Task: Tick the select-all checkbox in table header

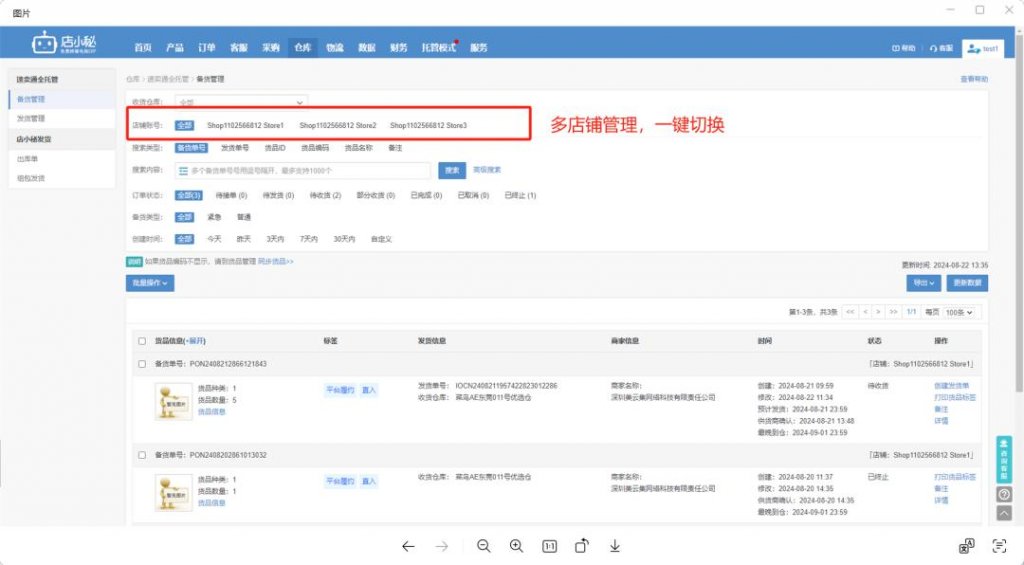Action: click(142, 341)
